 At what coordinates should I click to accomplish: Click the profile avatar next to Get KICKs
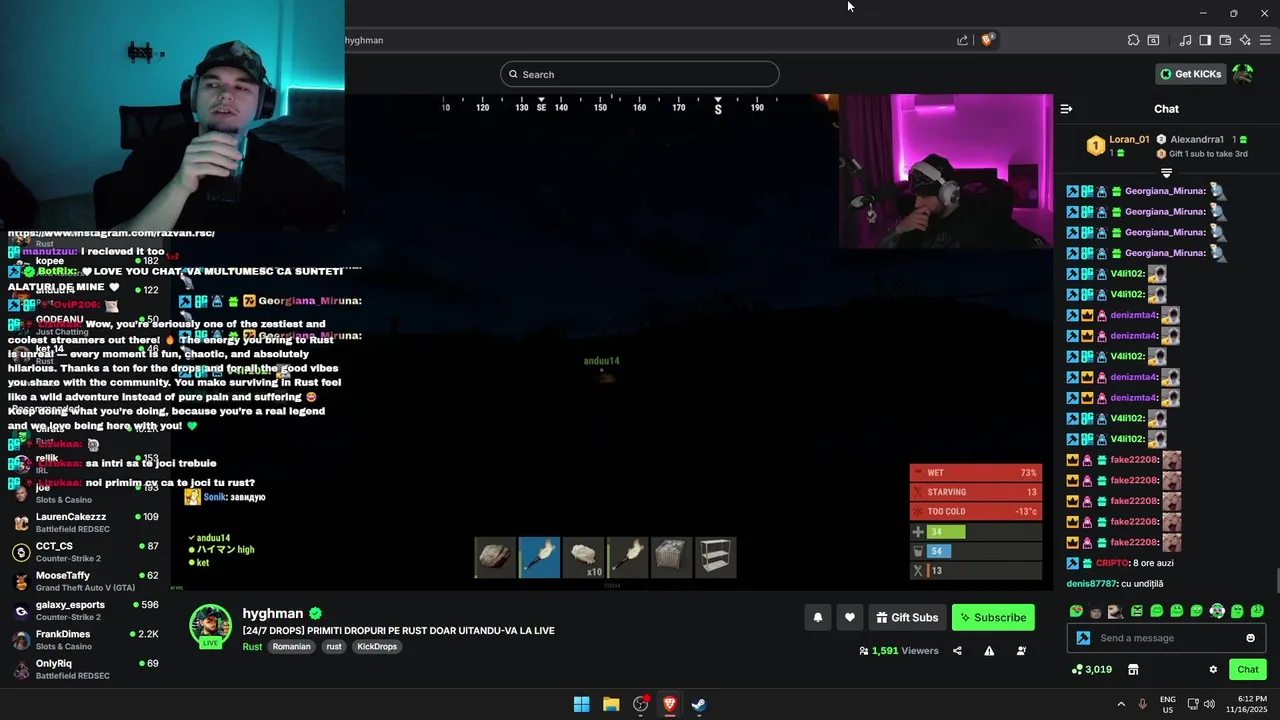pos(1242,74)
